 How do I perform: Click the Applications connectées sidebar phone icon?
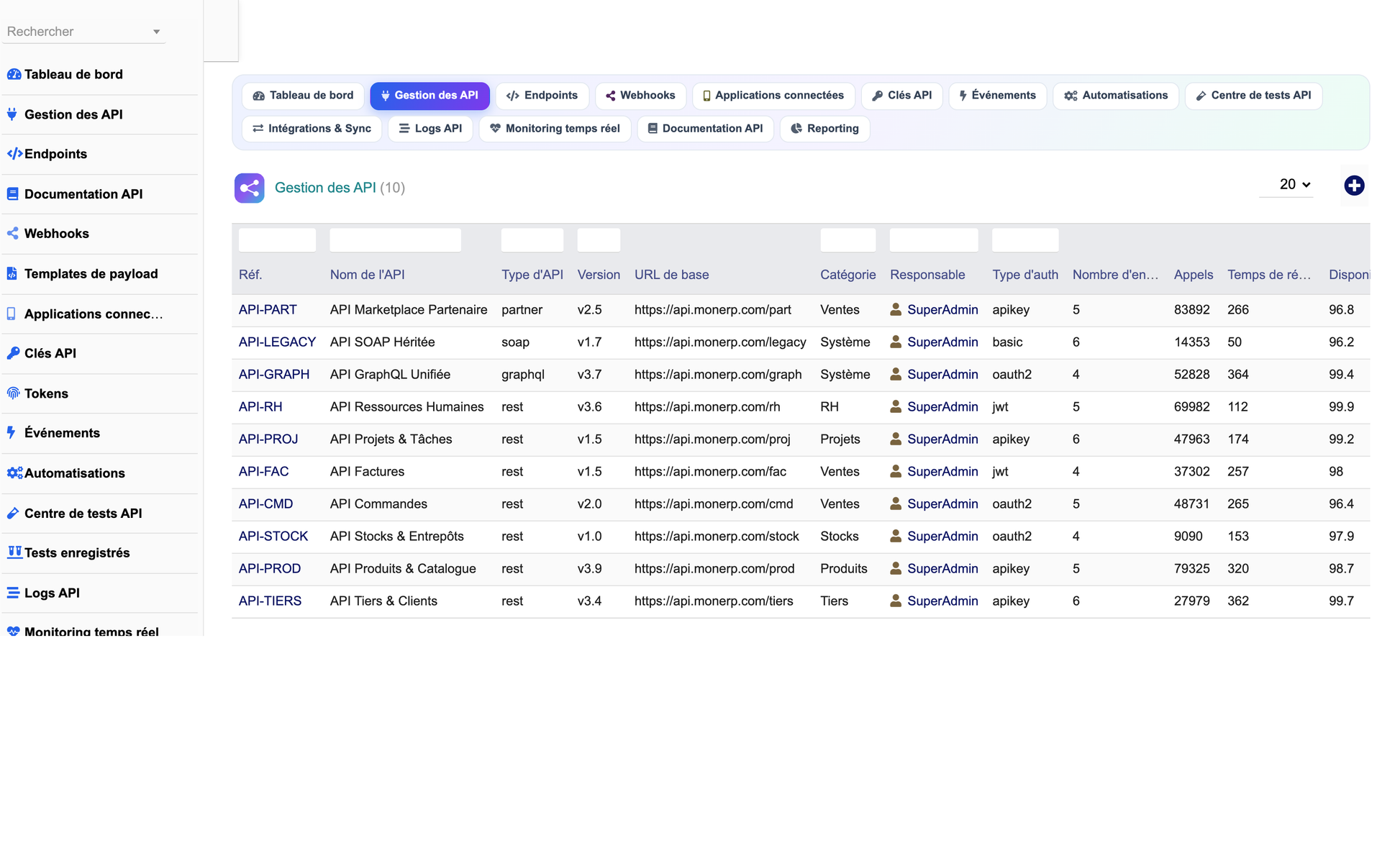(11, 314)
